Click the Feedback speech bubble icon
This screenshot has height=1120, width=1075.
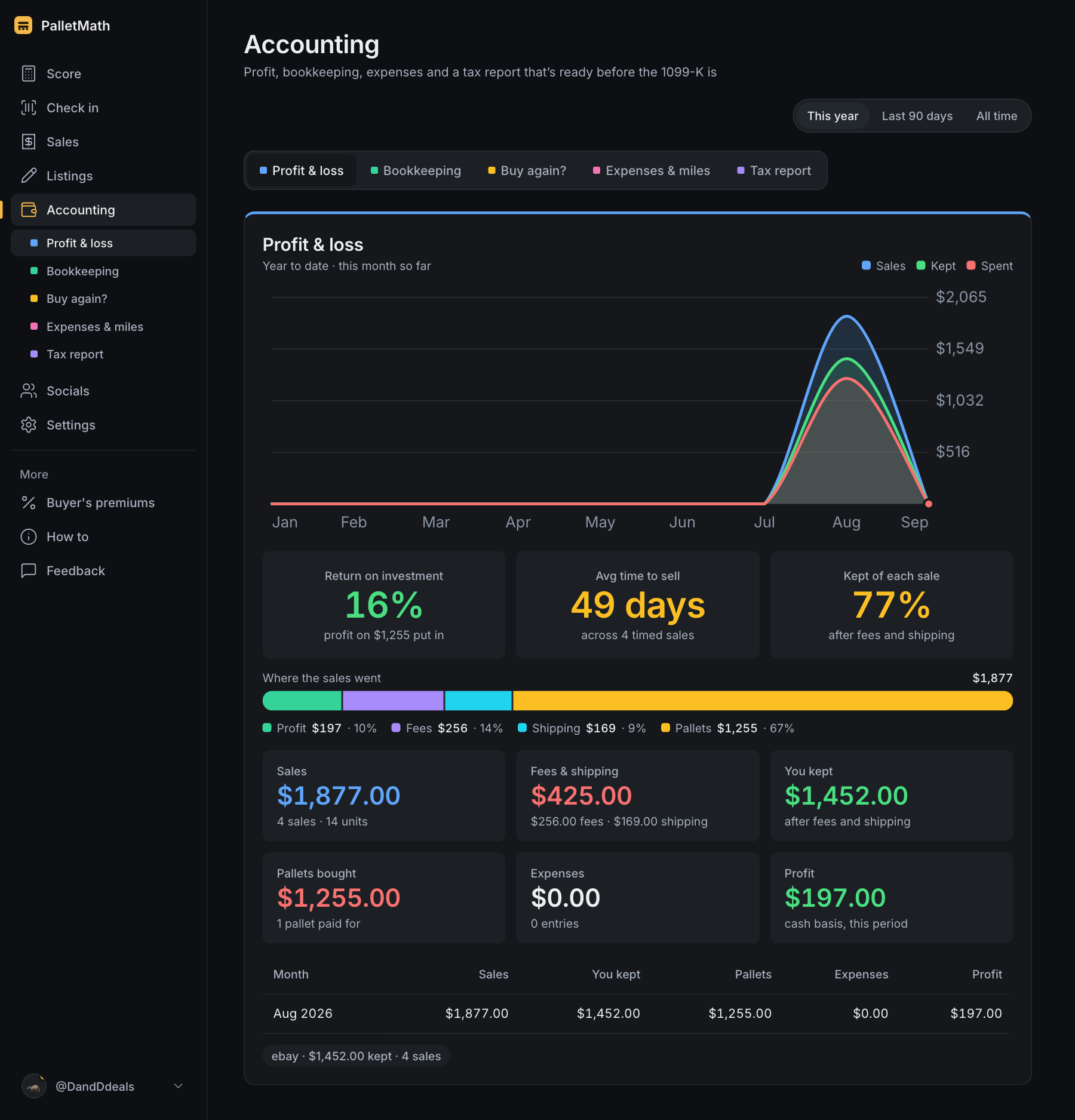29,570
